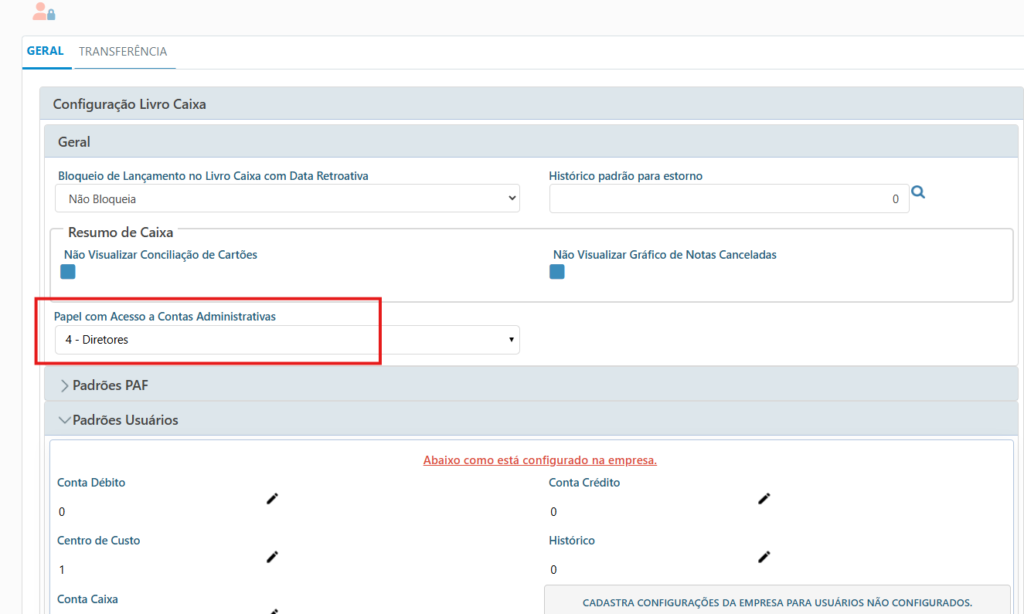Viewport: 1024px width, 614px height.
Task: Click the user lock icon at top
Action: point(43,12)
